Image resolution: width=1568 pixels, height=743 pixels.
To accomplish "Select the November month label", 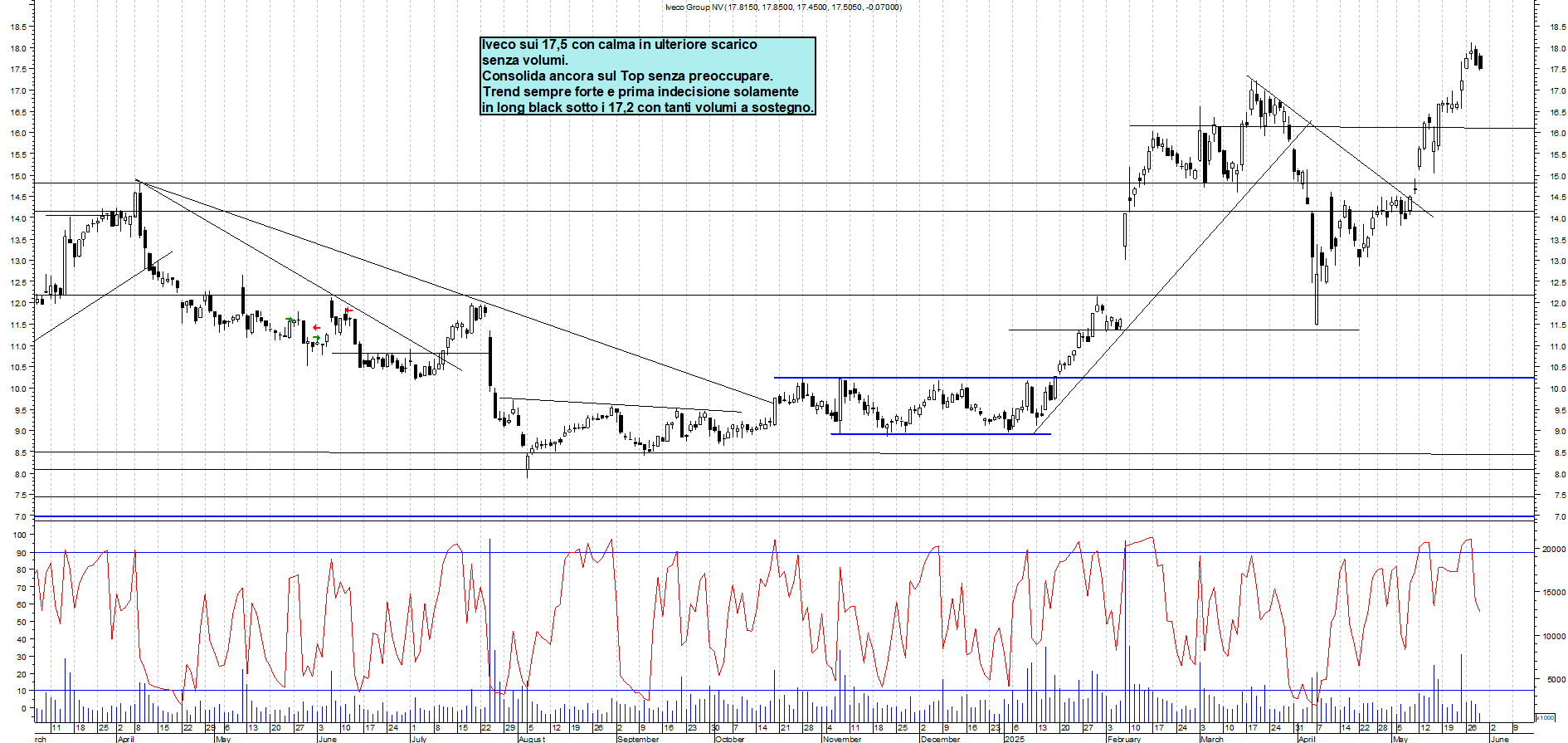I will tap(842, 739).
